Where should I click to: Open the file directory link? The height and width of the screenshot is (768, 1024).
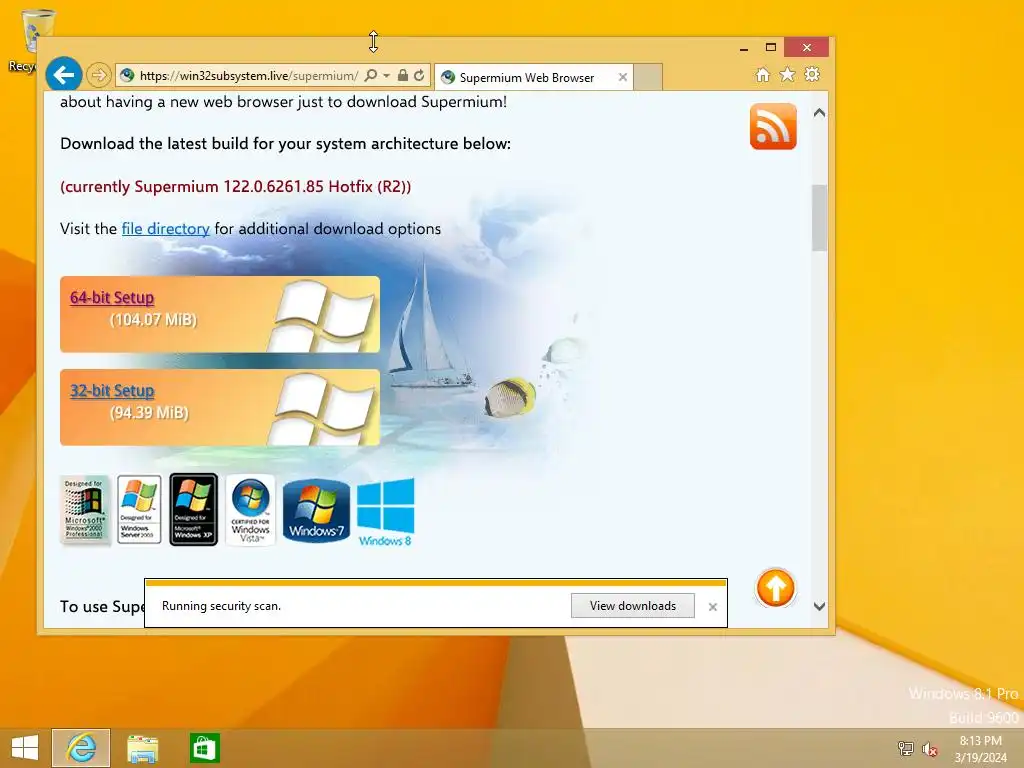(x=165, y=229)
